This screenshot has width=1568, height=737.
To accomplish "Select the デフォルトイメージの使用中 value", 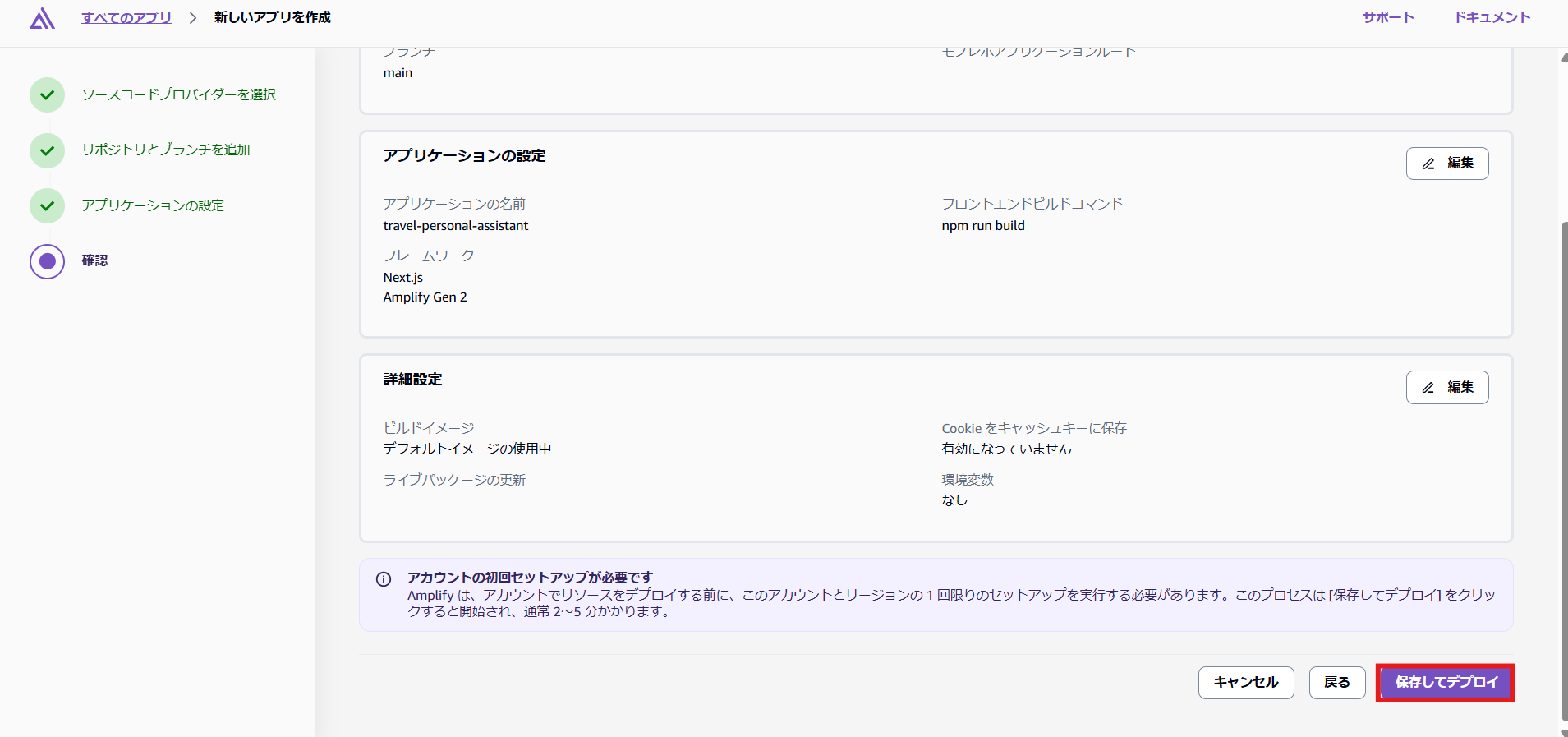I will point(467,449).
